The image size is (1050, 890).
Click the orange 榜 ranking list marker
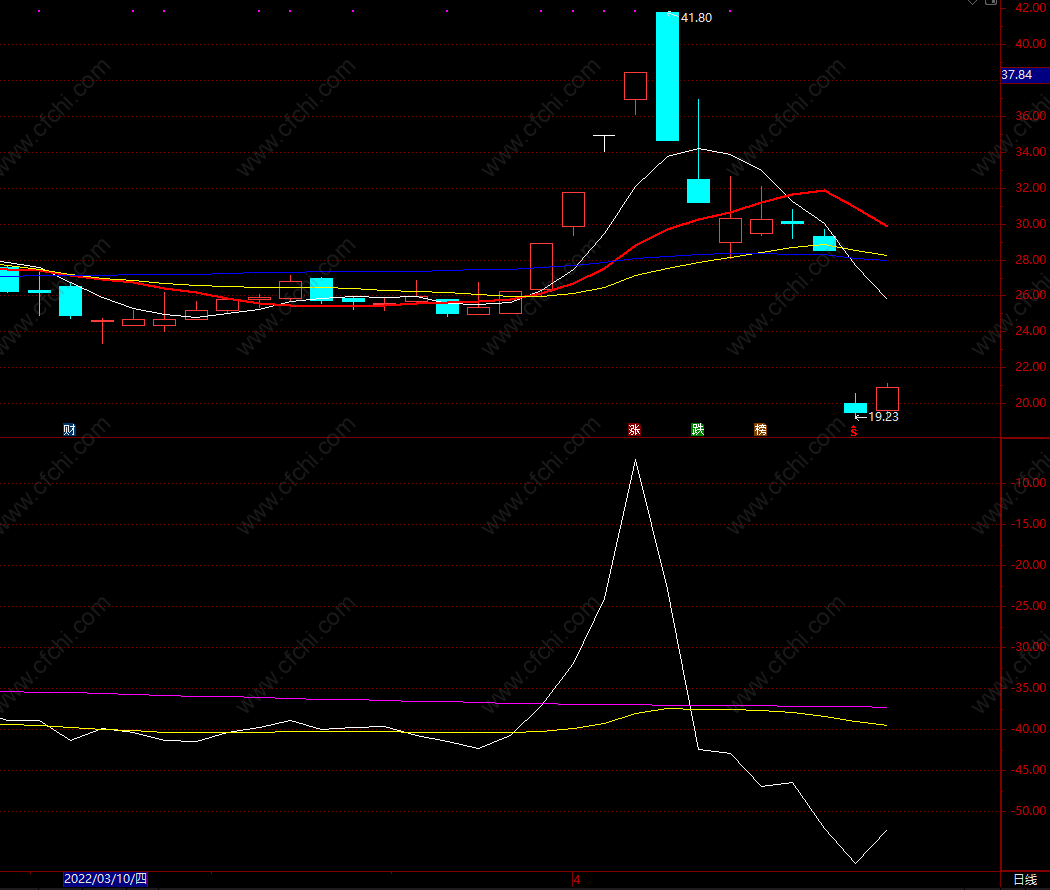click(x=761, y=430)
